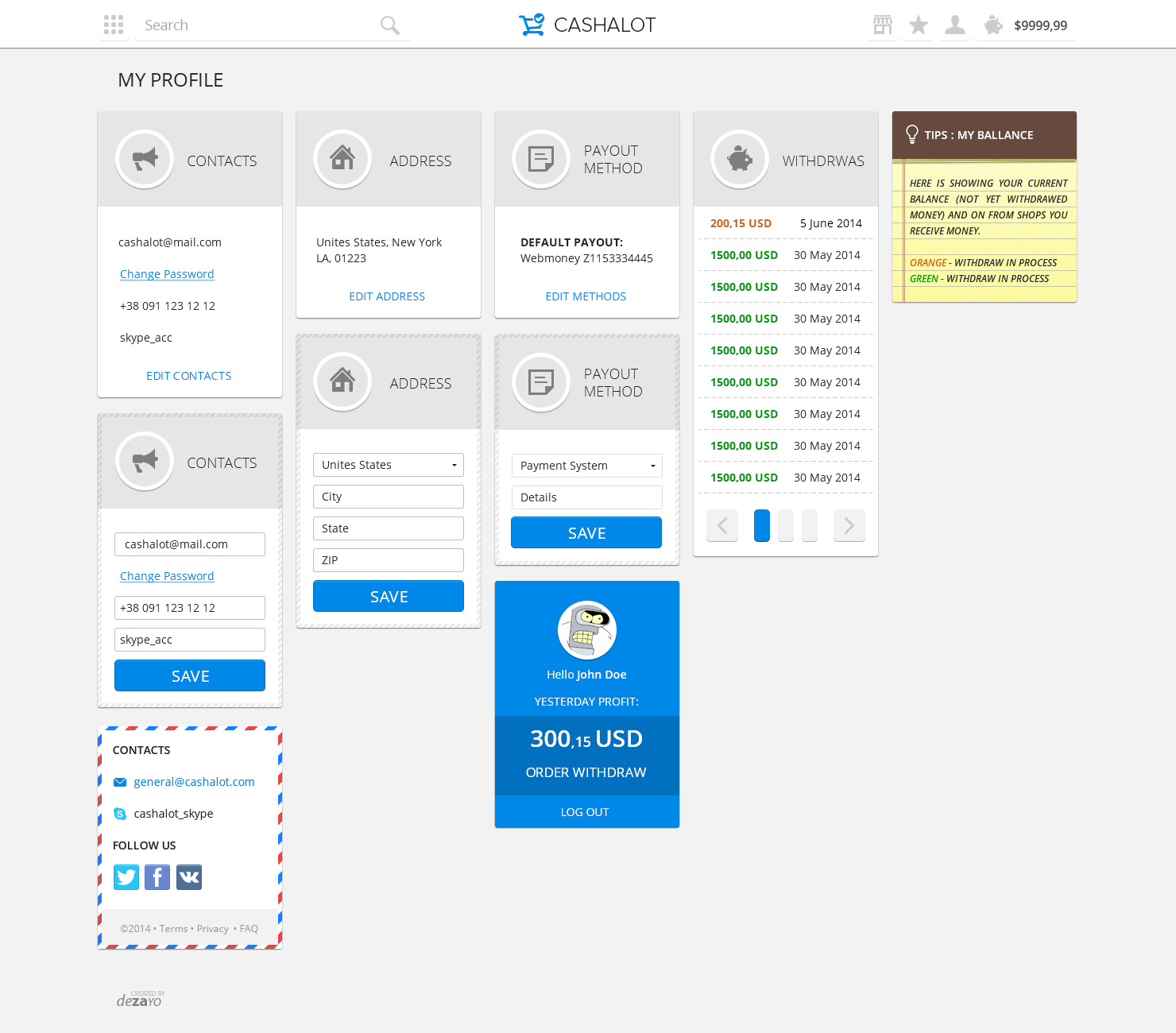Image resolution: width=1176 pixels, height=1033 pixels.
Task: Click the Webmoney Z1153334445 payout text
Action: (x=586, y=258)
